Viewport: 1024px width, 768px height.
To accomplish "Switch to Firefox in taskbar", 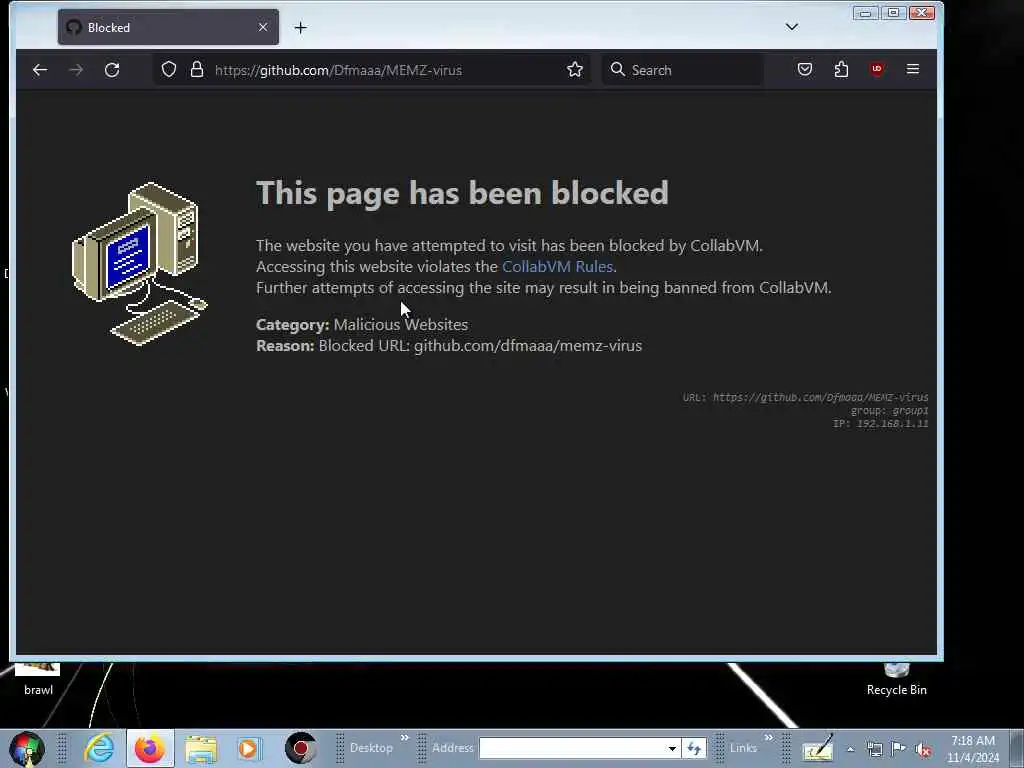I will [150, 748].
